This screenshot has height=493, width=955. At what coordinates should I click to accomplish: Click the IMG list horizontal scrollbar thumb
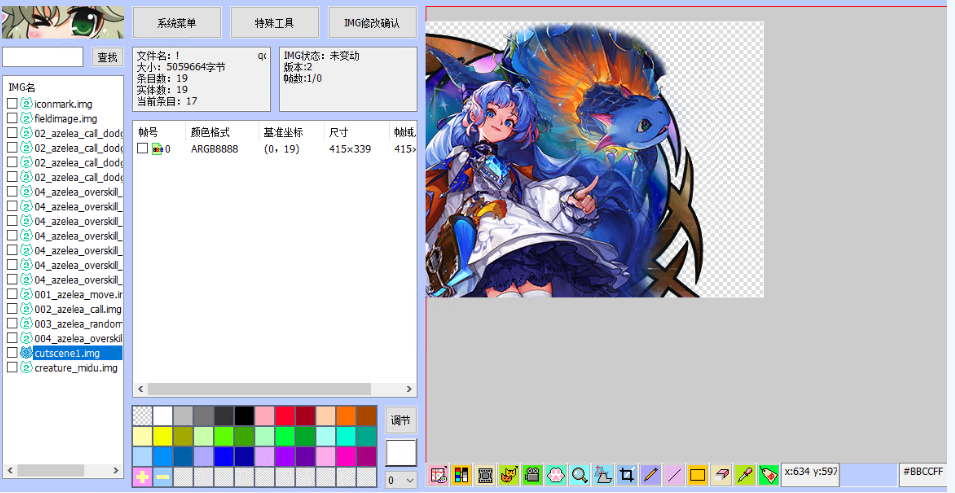point(51,470)
